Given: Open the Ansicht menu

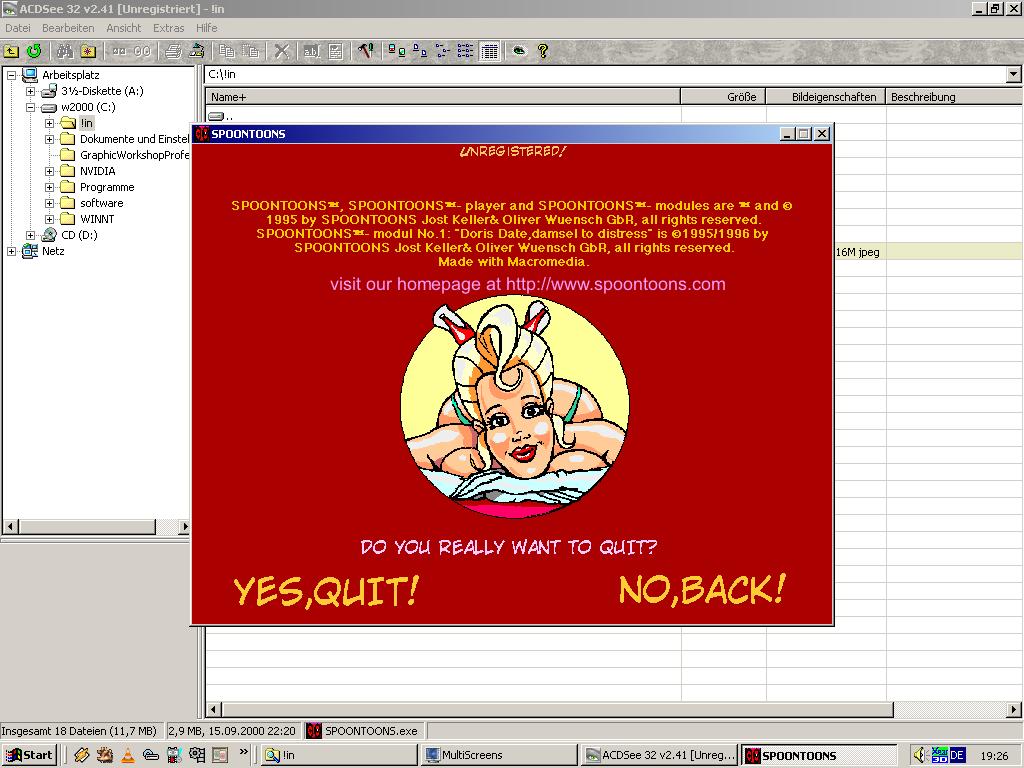Looking at the screenshot, I should click(123, 28).
